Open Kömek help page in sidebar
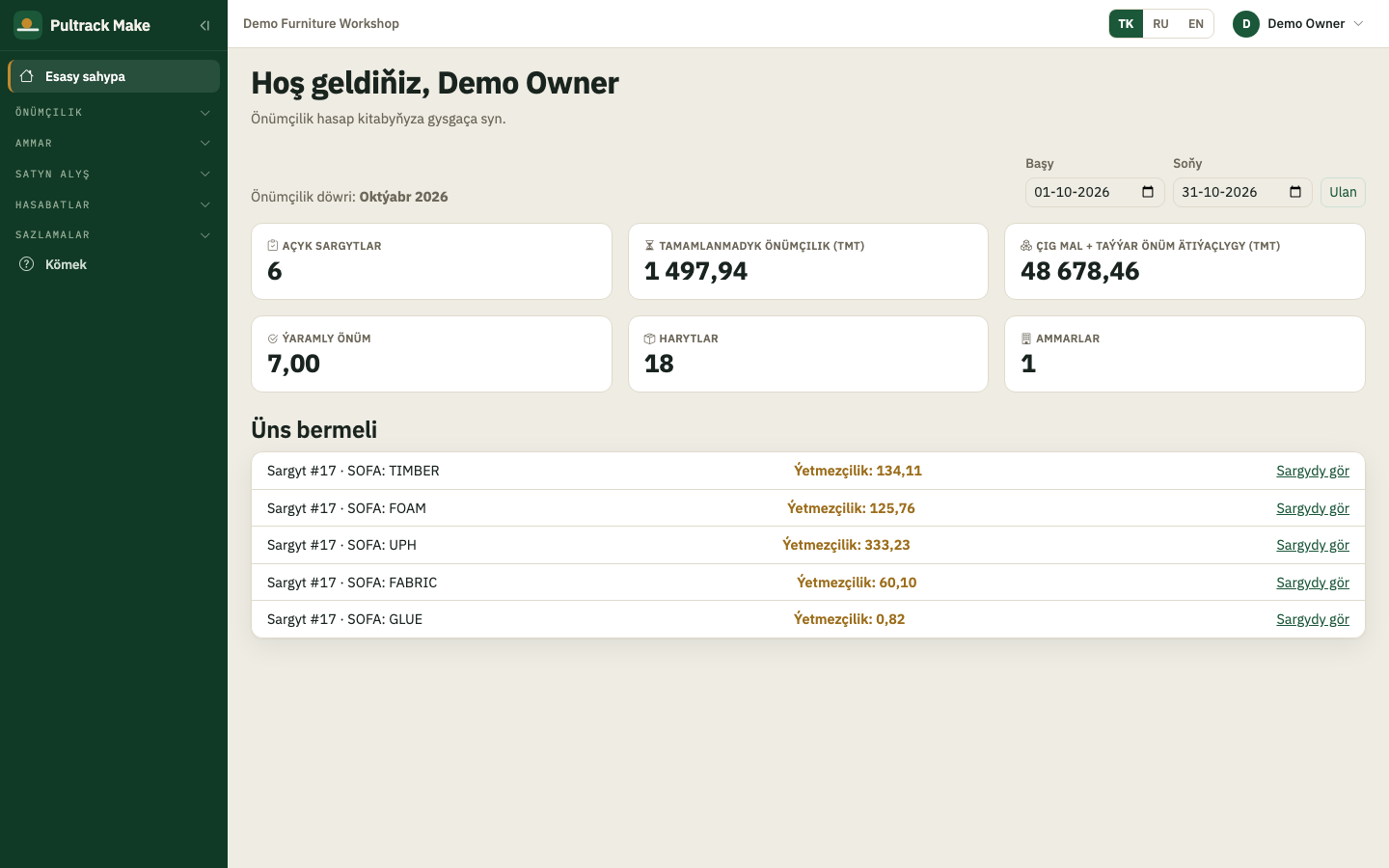The image size is (1389, 868). click(x=114, y=264)
